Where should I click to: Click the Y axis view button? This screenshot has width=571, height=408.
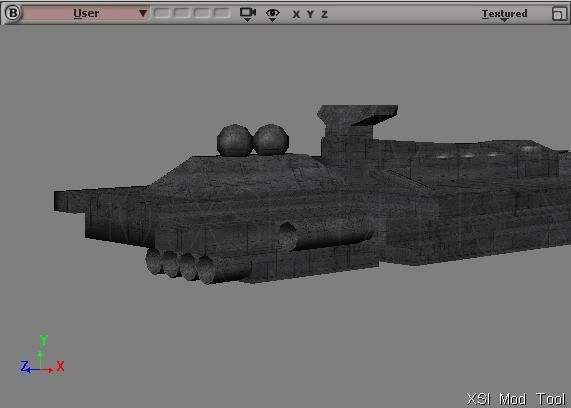[x=310, y=15]
